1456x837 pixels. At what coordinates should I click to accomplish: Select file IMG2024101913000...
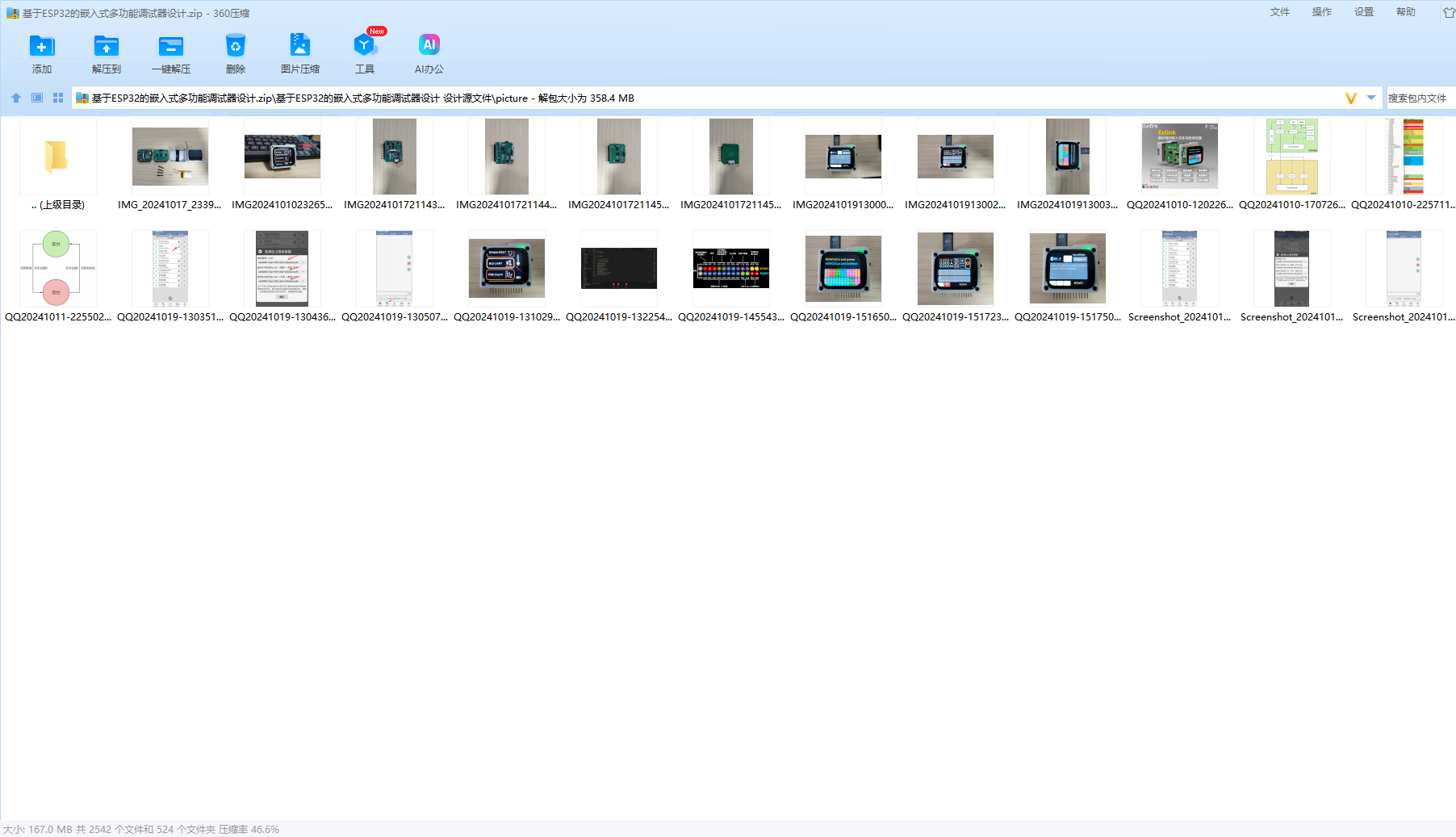click(843, 165)
